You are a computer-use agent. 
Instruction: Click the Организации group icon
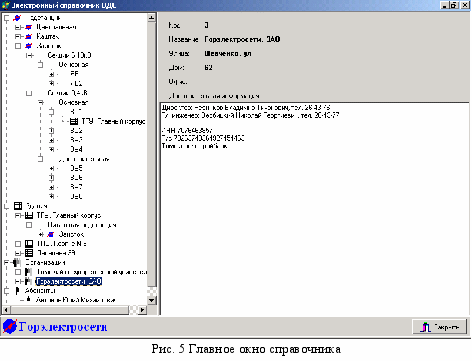tap(17, 262)
